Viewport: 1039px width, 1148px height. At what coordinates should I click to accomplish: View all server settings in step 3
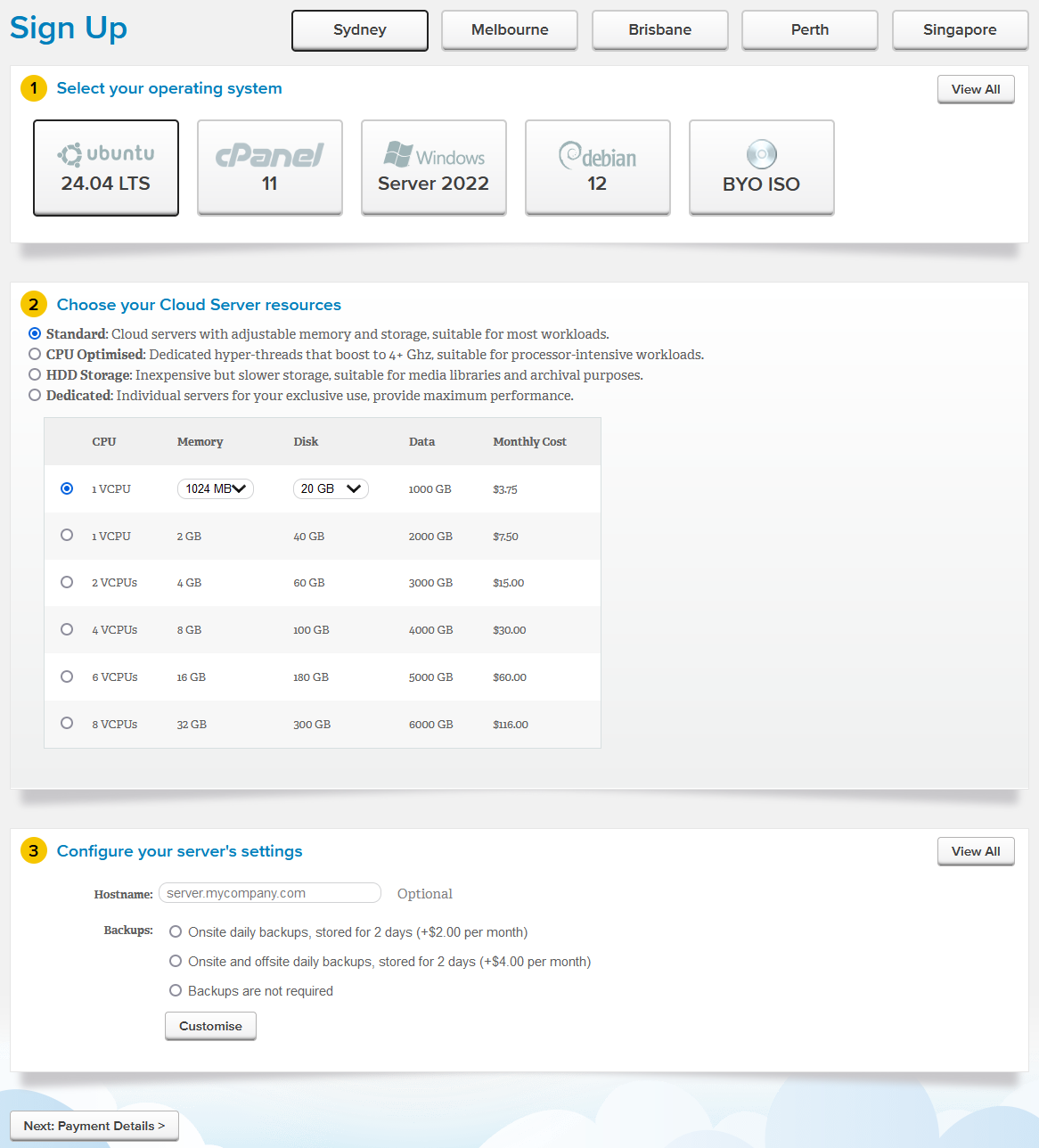point(976,851)
